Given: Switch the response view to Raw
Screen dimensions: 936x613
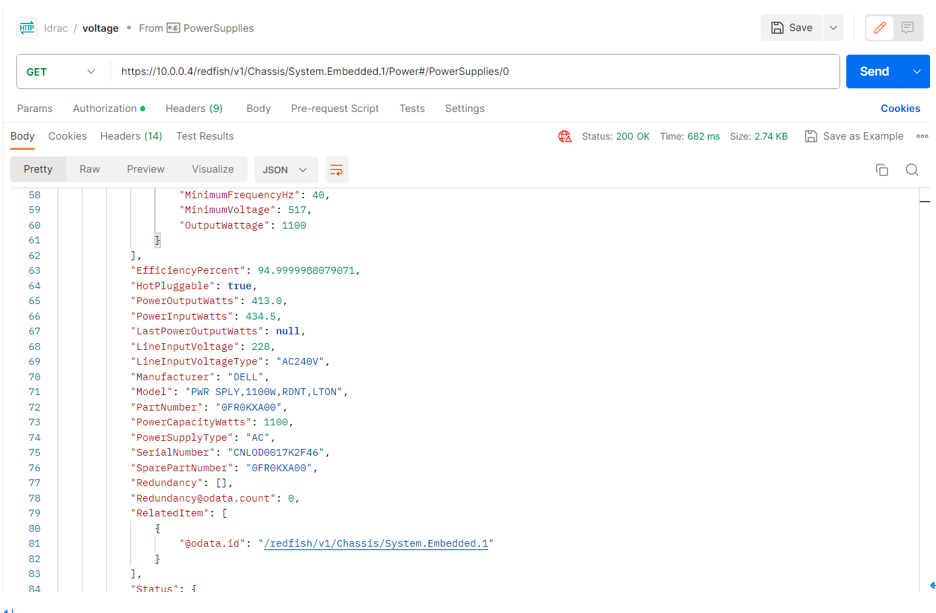Looking at the screenshot, I should click(x=90, y=170).
